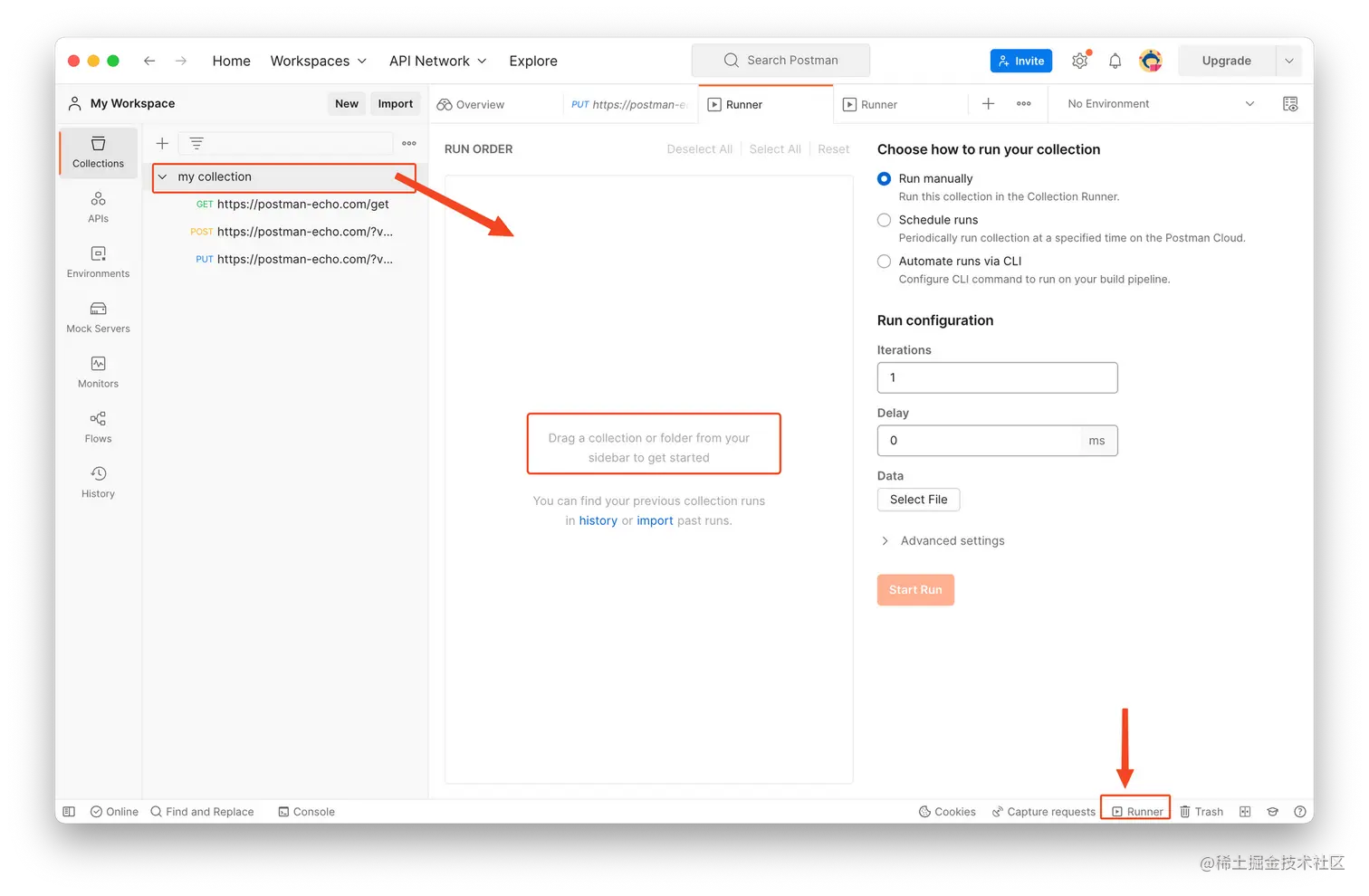Open the Mock Servers sidebar panel

[x=98, y=318]
